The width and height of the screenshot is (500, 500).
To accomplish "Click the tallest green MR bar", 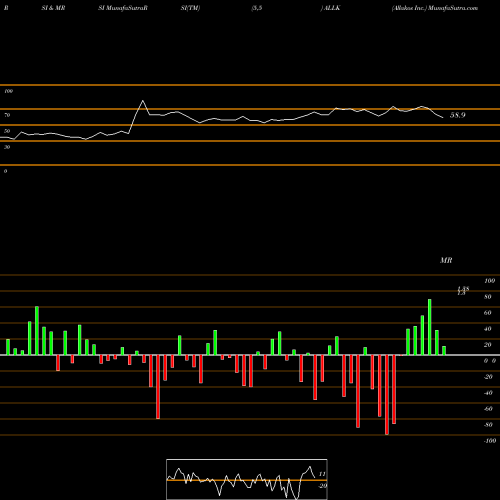I will click(430, 327).
